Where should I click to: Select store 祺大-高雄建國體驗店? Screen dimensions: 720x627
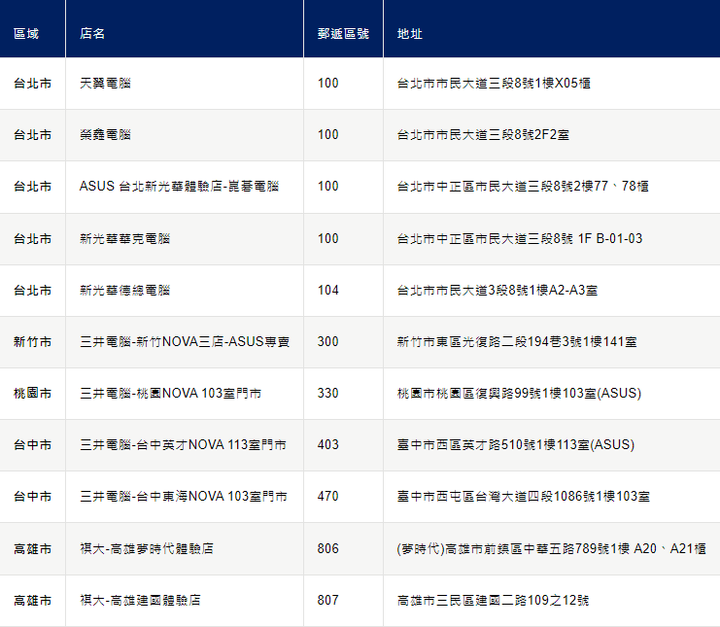point(140,600)
